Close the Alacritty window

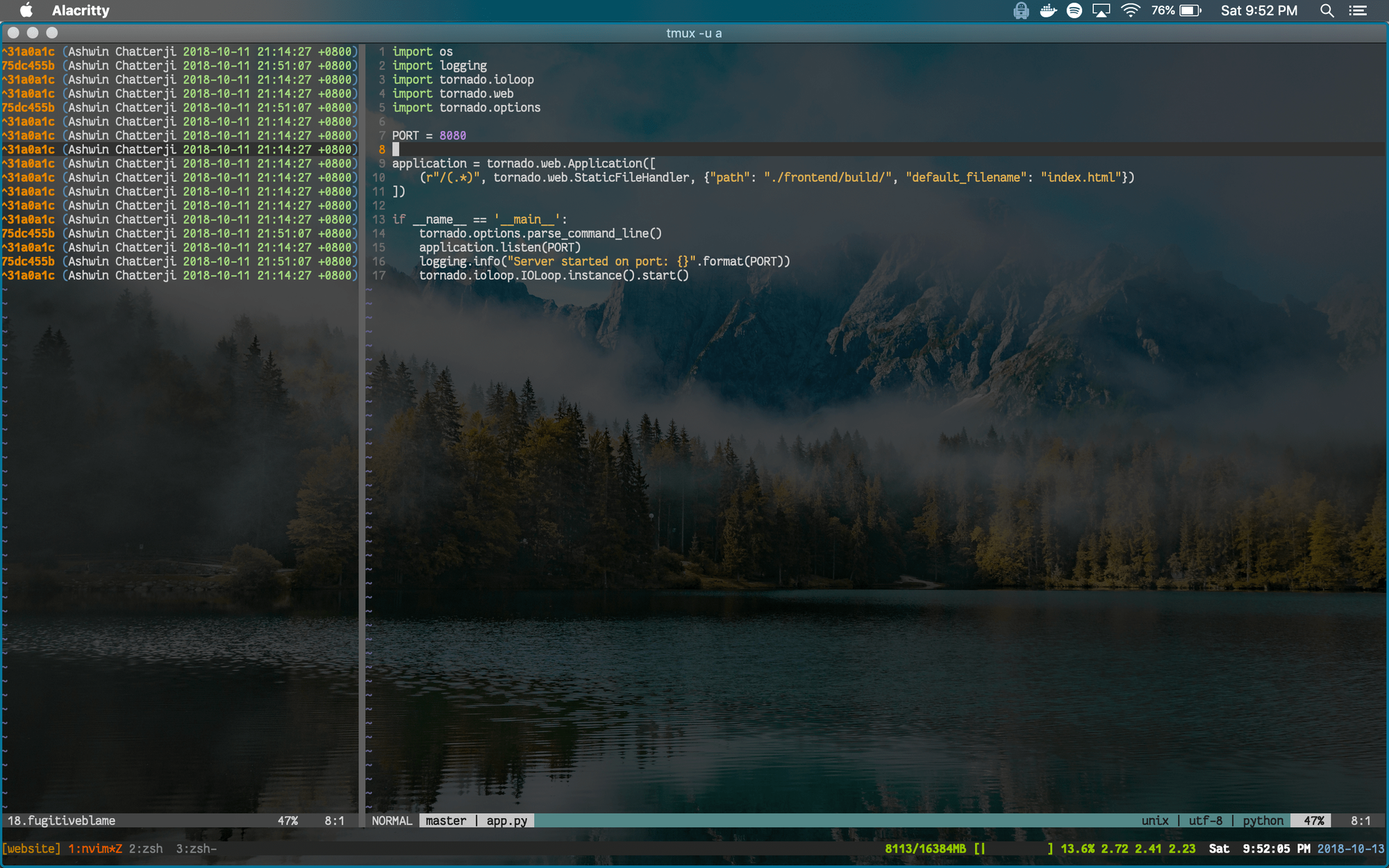(13, 33)
